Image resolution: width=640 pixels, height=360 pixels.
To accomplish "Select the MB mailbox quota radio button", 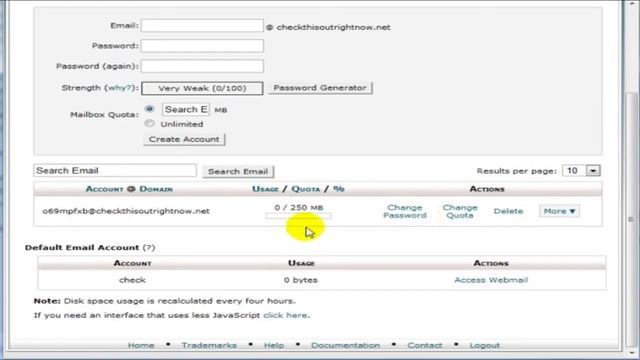I will (x=149, y=109).
